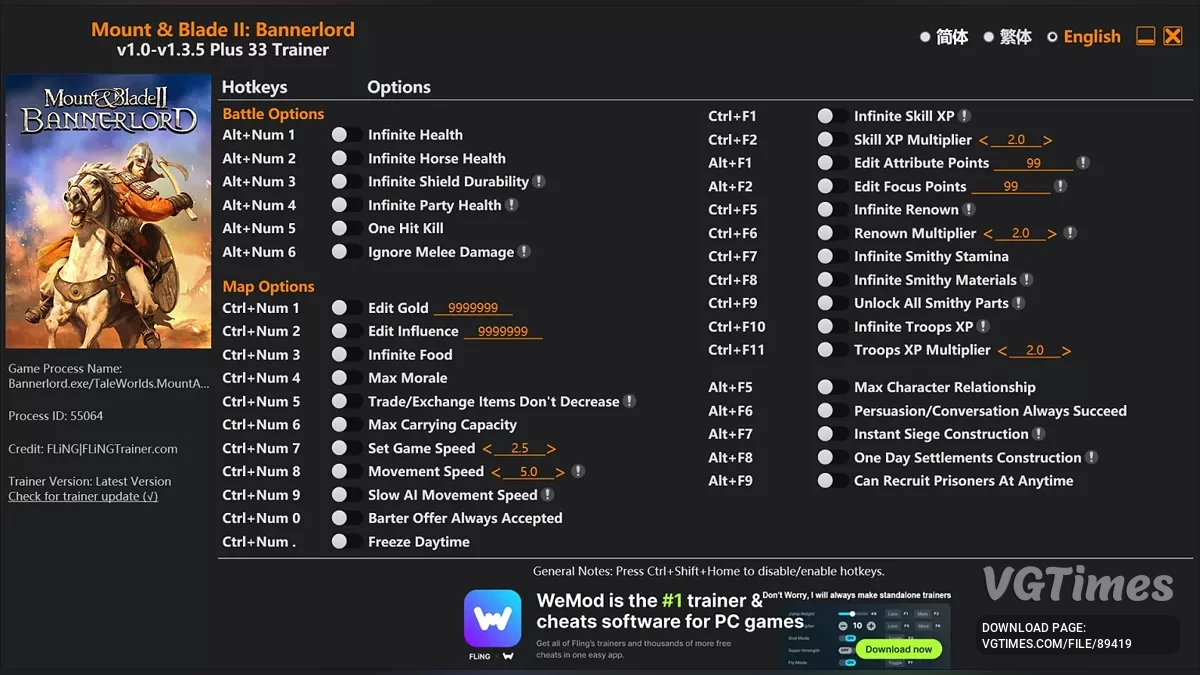Screen dimensions: 1200x675
Task: Toggle Freeze Daytime option
Action: pyautogui.click(x=347, y=542)
